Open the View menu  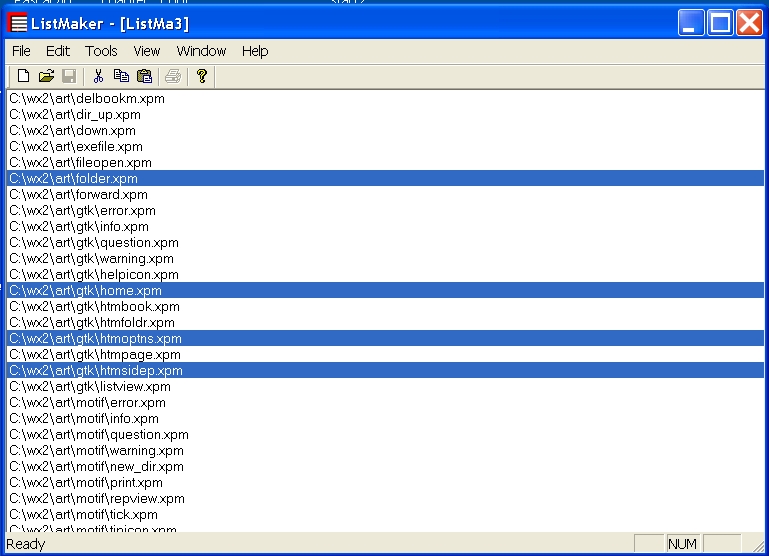click(x=147, y=51)
